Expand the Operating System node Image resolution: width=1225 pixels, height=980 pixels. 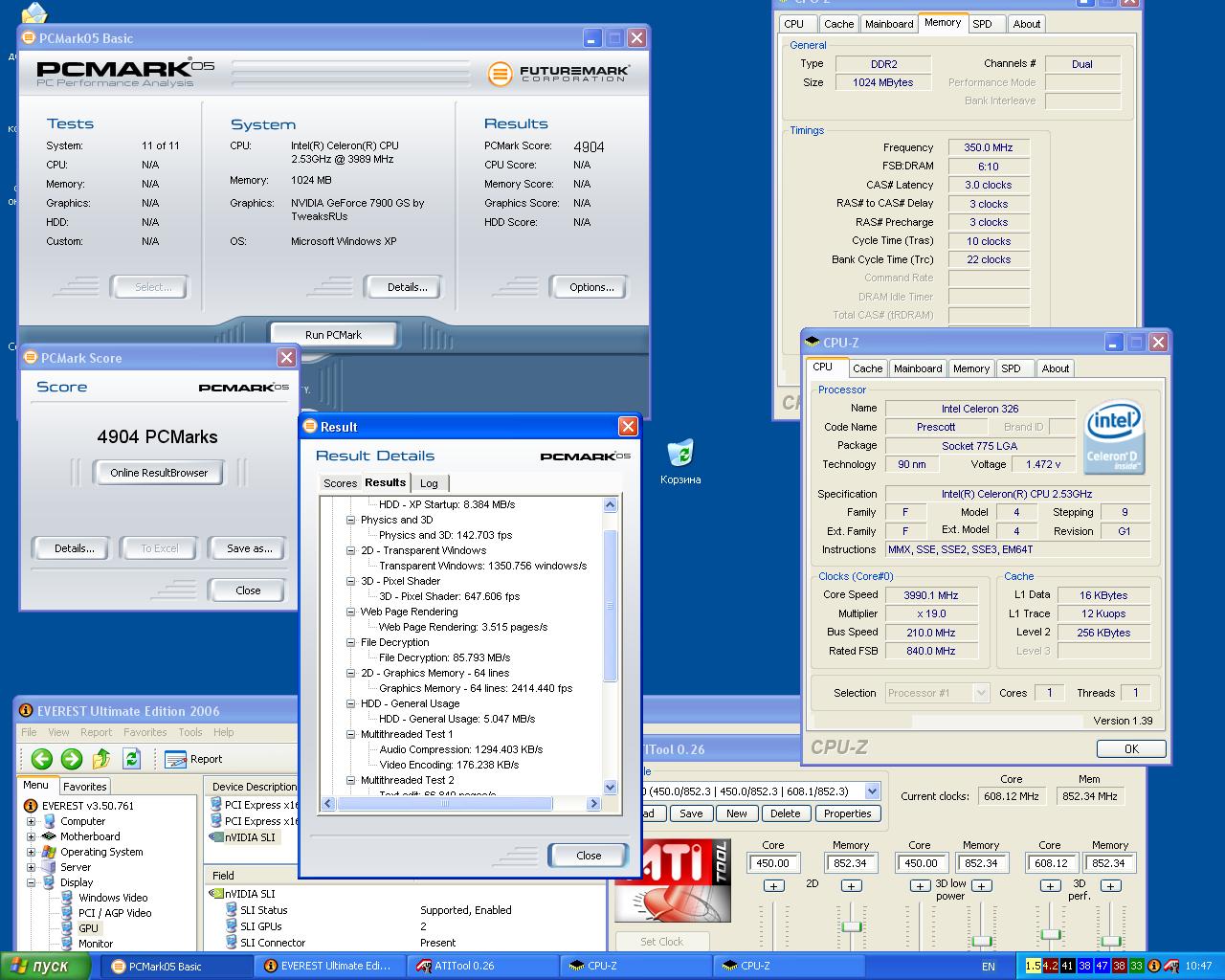click(31, 852)
